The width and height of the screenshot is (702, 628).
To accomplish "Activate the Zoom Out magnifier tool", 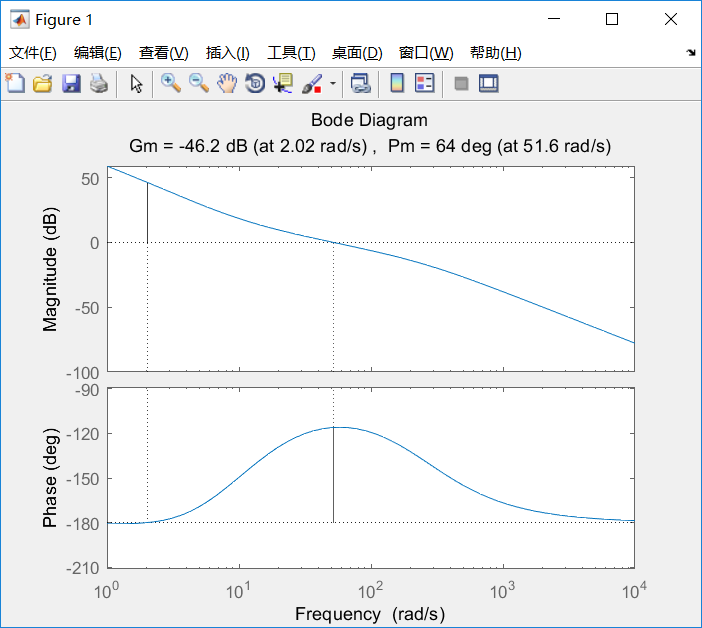I will click(199, 83).
